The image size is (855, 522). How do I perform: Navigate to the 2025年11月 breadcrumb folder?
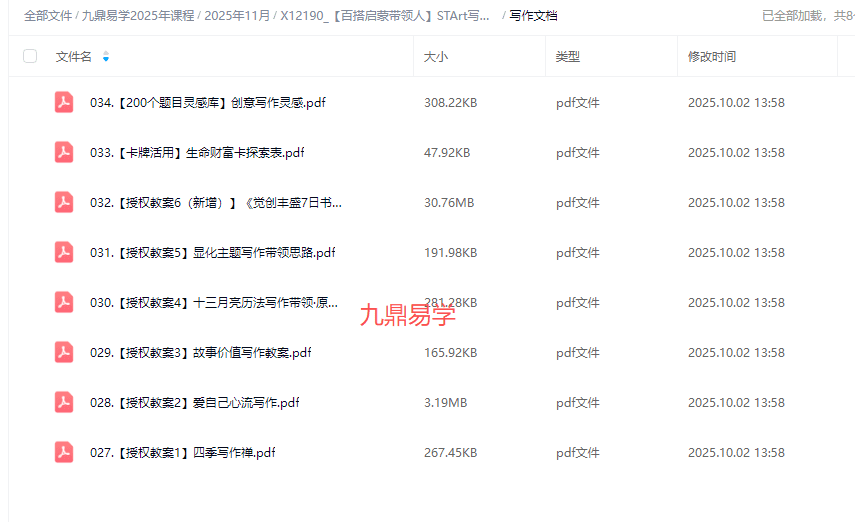pos(237,16)
